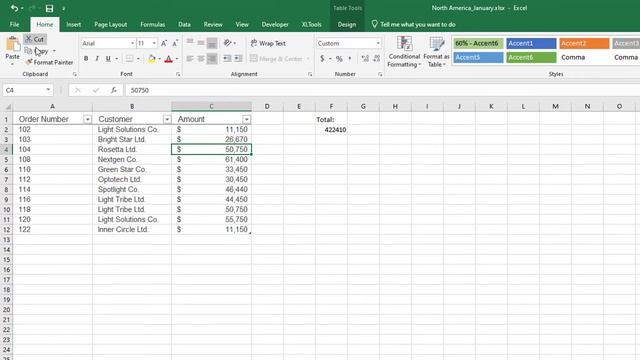Apply the 60% - Accent6 cell style
640x360 pixels.
478,43
